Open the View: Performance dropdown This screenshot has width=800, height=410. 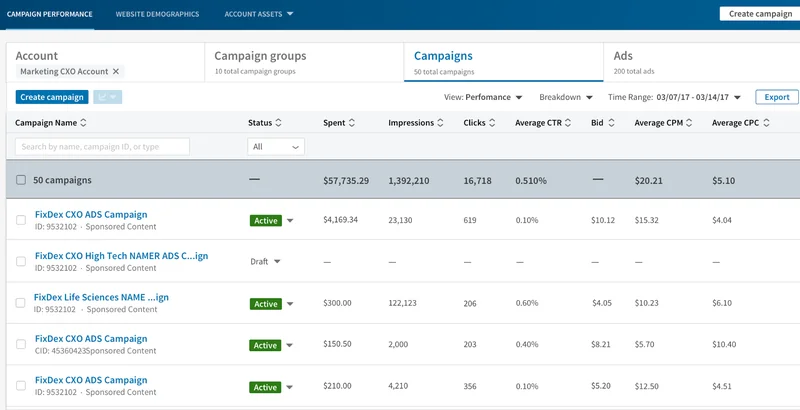[483, 97]
